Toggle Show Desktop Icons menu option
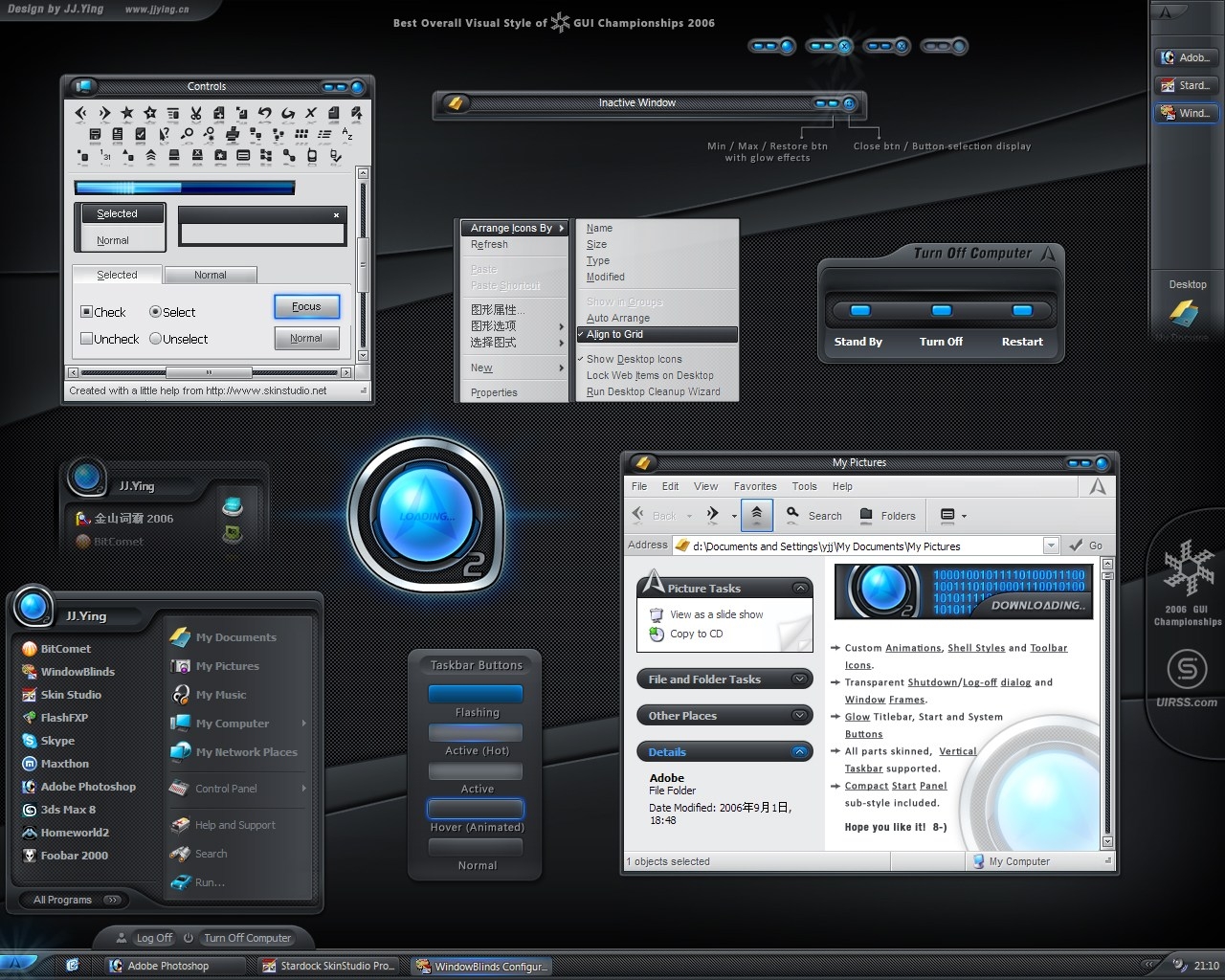1225x980 pixels. [x=657, y=359]
